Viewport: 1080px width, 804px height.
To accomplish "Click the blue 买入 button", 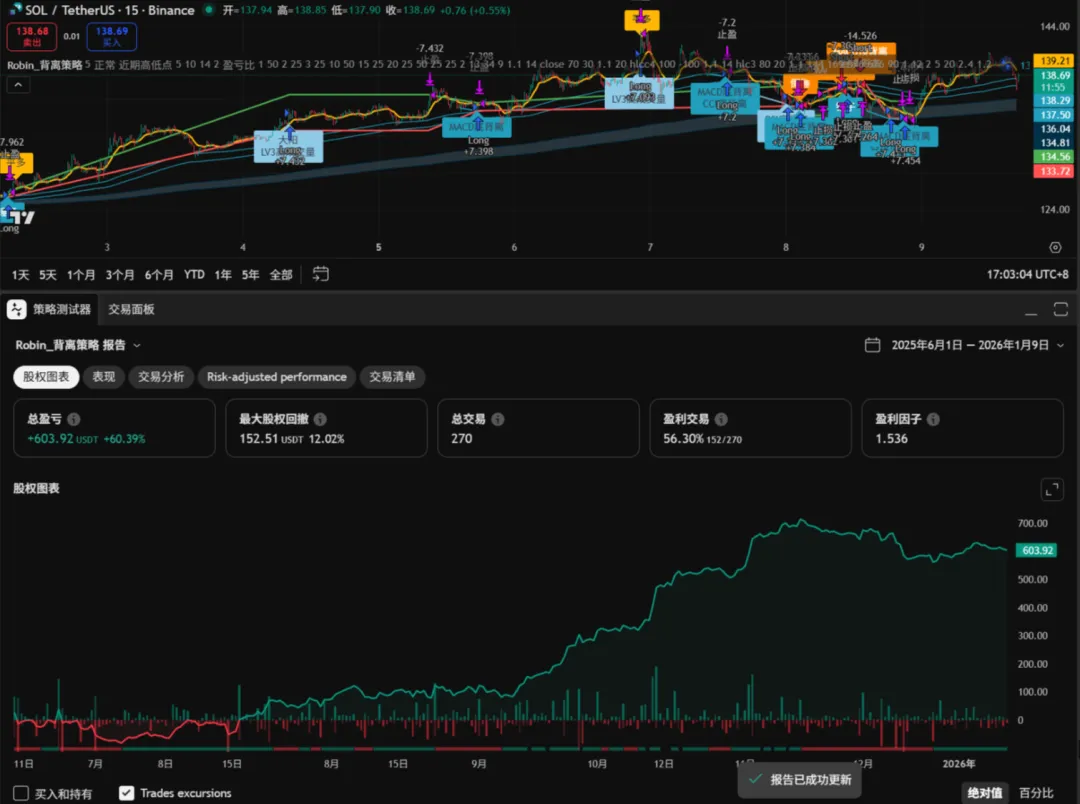I will coord(112,37).
